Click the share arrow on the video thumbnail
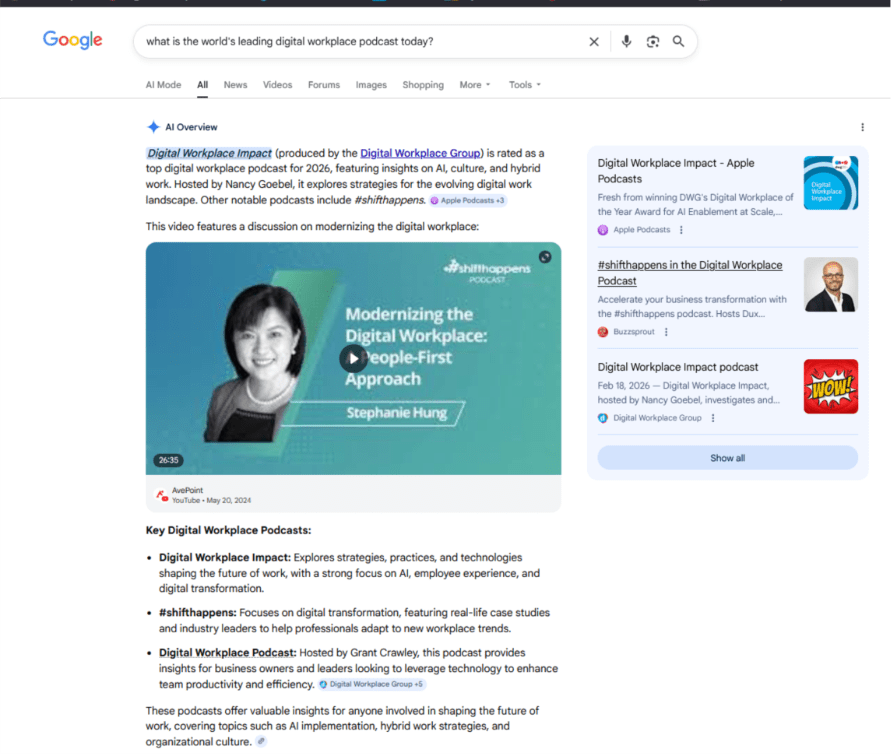The width and height of the screenshot is (891, 754). 545,257
